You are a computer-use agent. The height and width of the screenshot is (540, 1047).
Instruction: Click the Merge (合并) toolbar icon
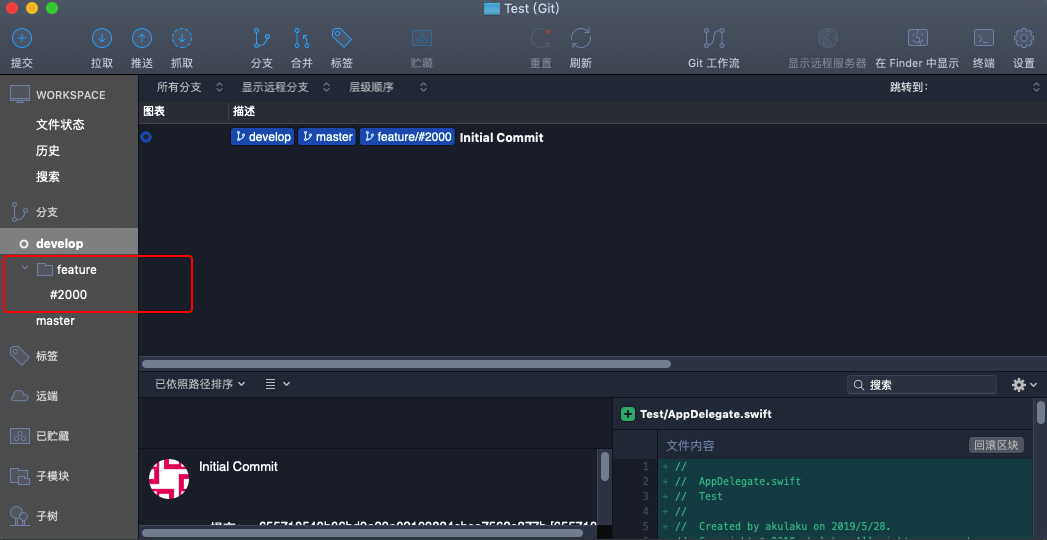tap(301, 39)
